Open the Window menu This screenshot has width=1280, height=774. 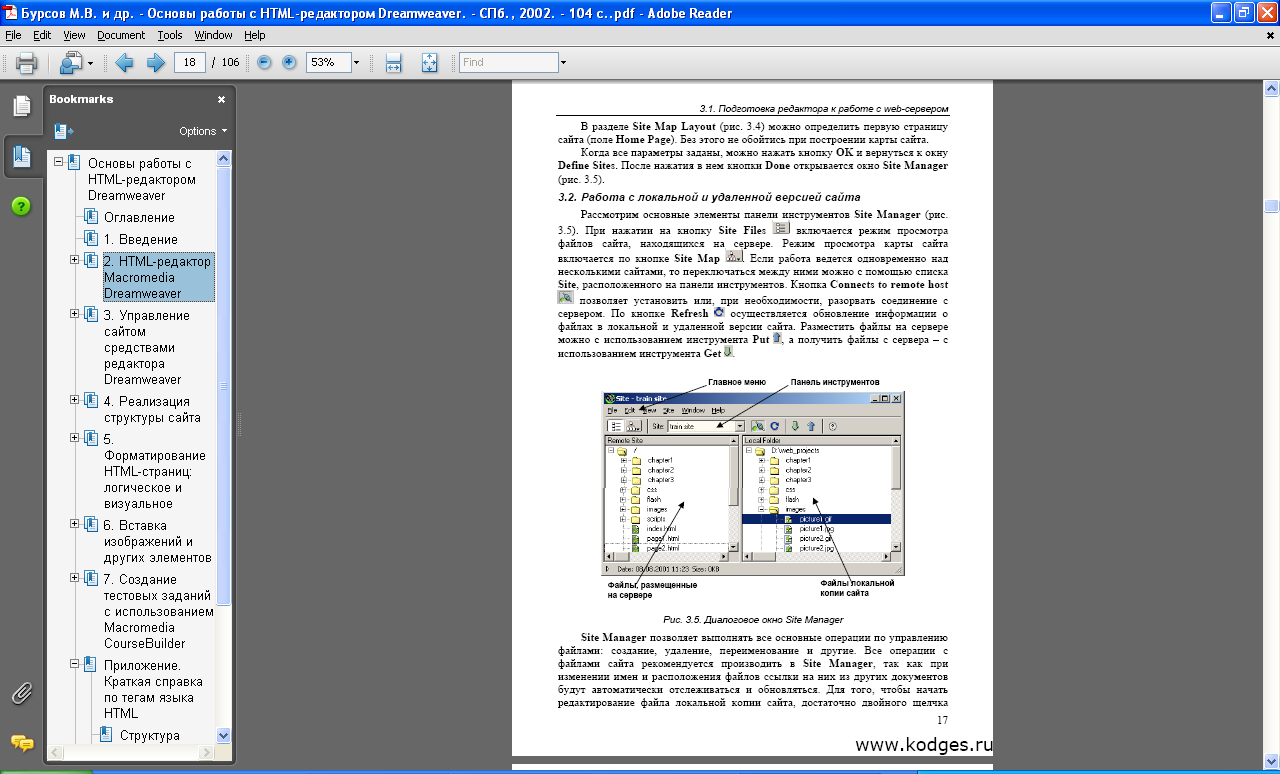(213, 35)
